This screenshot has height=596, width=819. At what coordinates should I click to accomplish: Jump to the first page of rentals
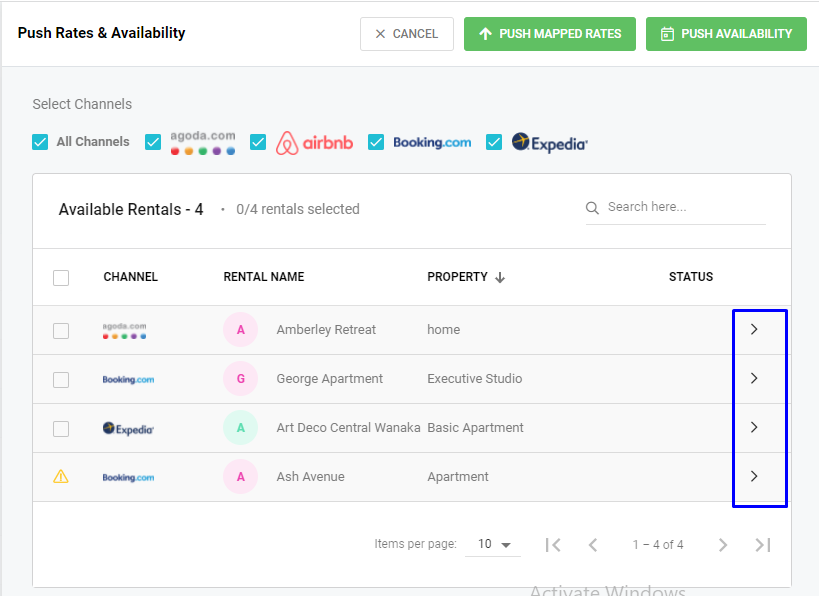tap(553, 545)
